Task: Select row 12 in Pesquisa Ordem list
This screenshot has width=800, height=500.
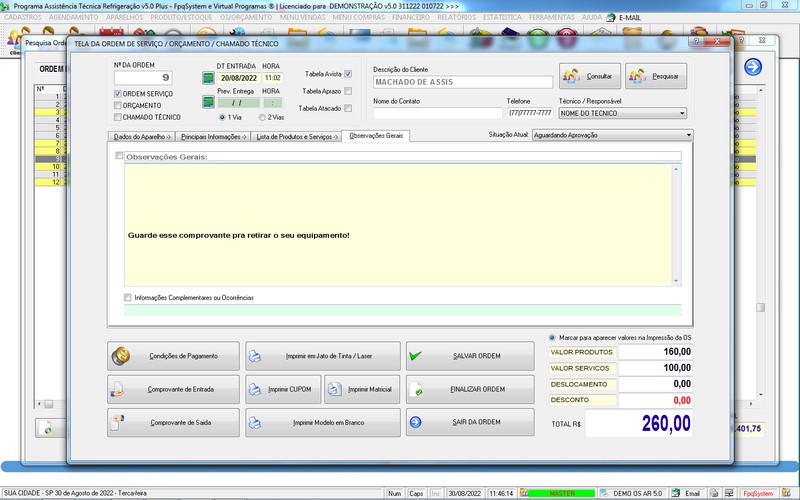Action: [51, 182]
